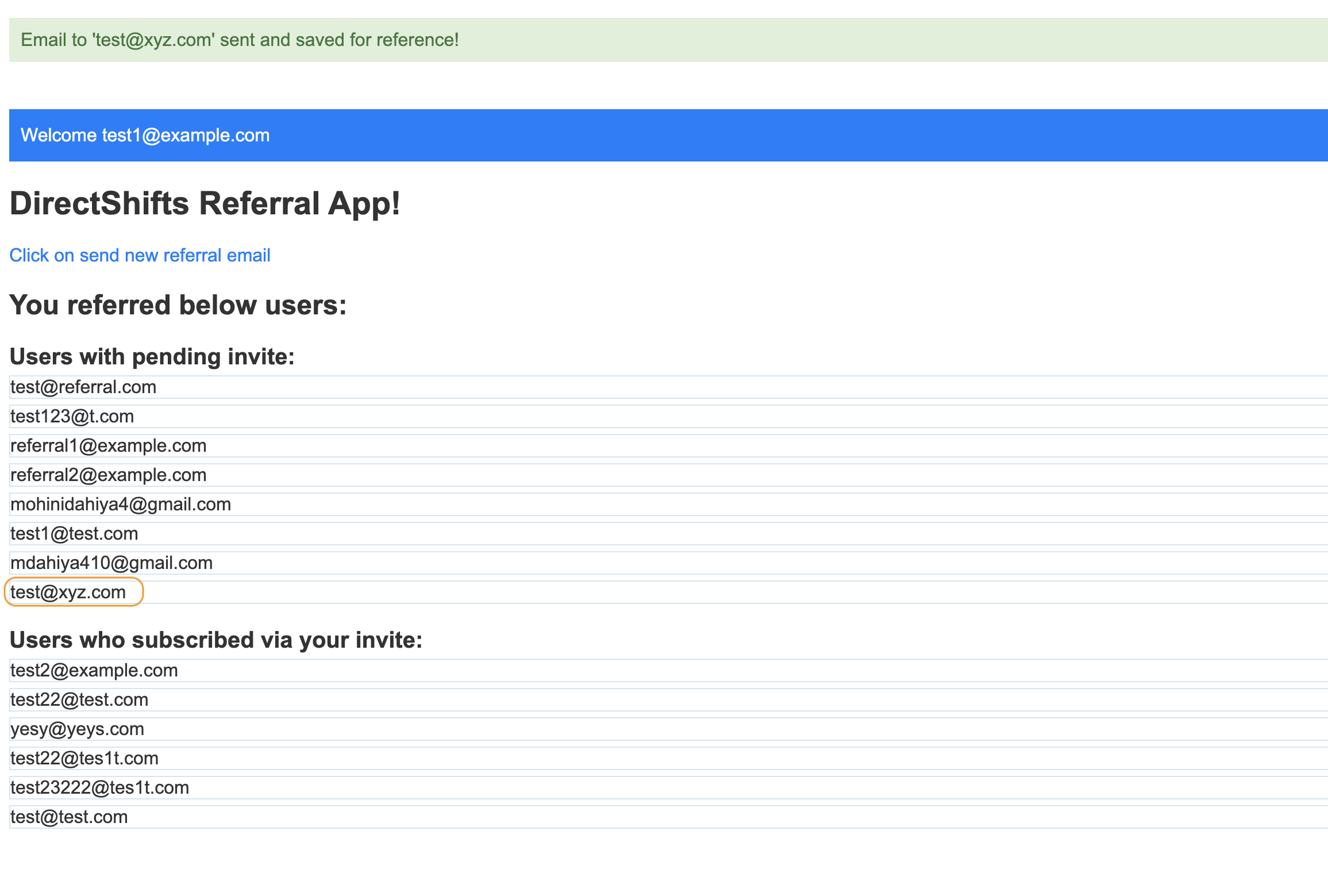Image resolution: width=1328 pixels, height=896 pixels.
Task: Click the Users with pending invite heading
Action: pyautogui.click(x=152, y=356)
